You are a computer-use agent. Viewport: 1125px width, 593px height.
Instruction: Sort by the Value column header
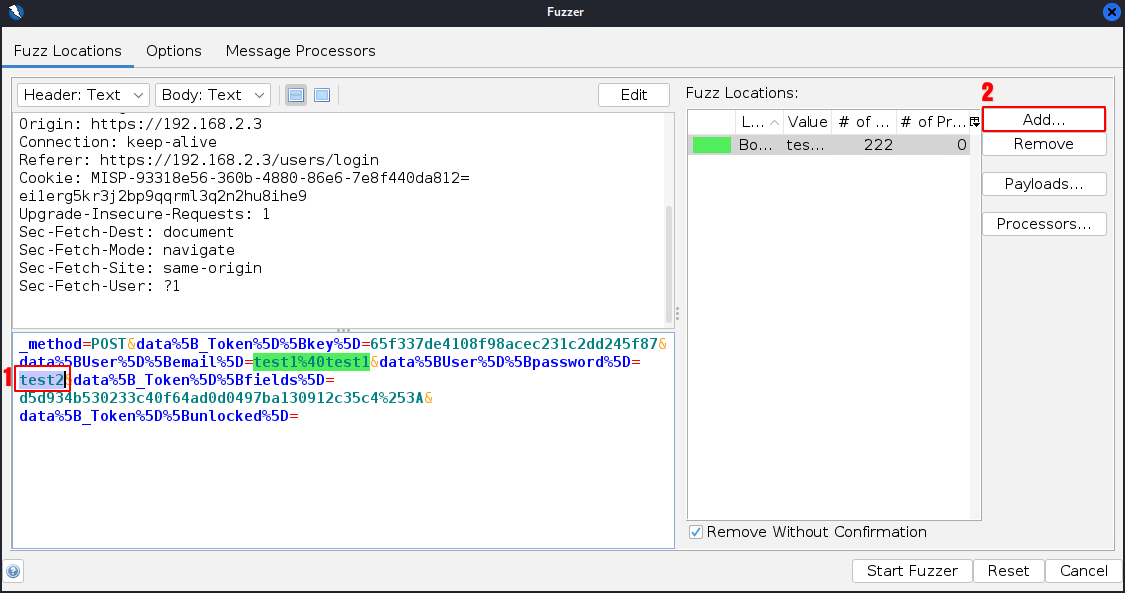tap(806, 122)
